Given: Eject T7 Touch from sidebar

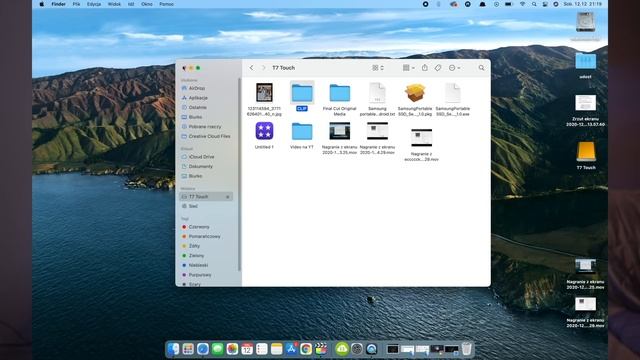Looking at the screenshot, I should [x=228, y=197].
